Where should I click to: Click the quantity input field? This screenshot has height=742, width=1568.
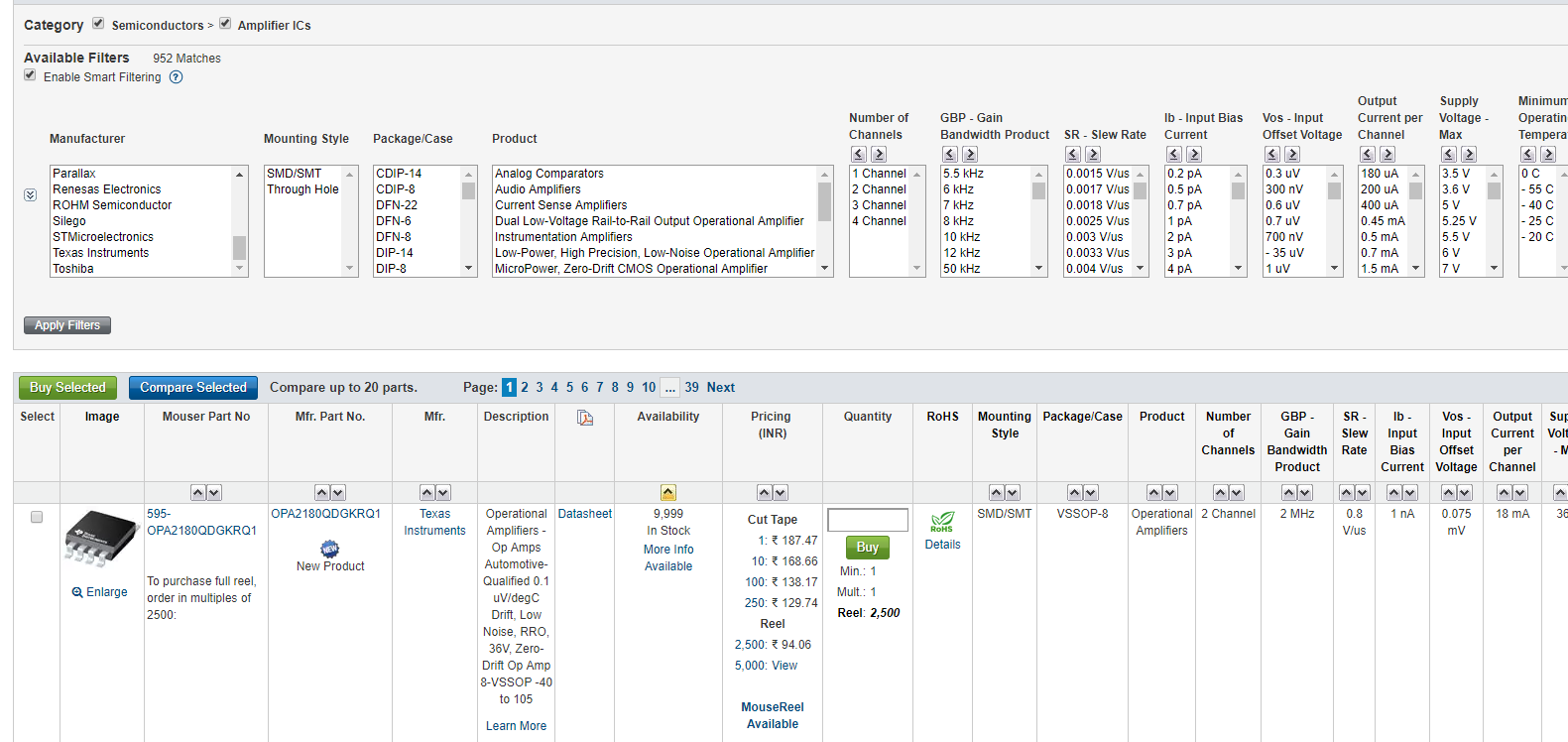pos(868,520)
